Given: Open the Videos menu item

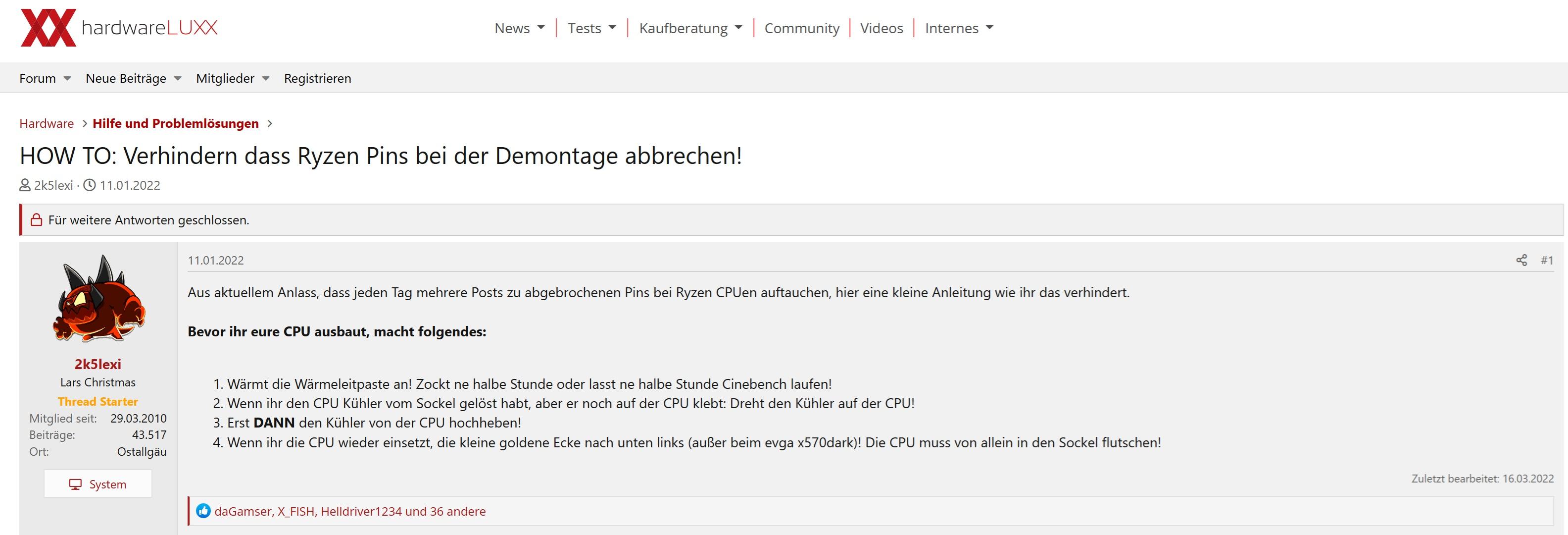Looking at the screenshot, I should pos(882,28).
